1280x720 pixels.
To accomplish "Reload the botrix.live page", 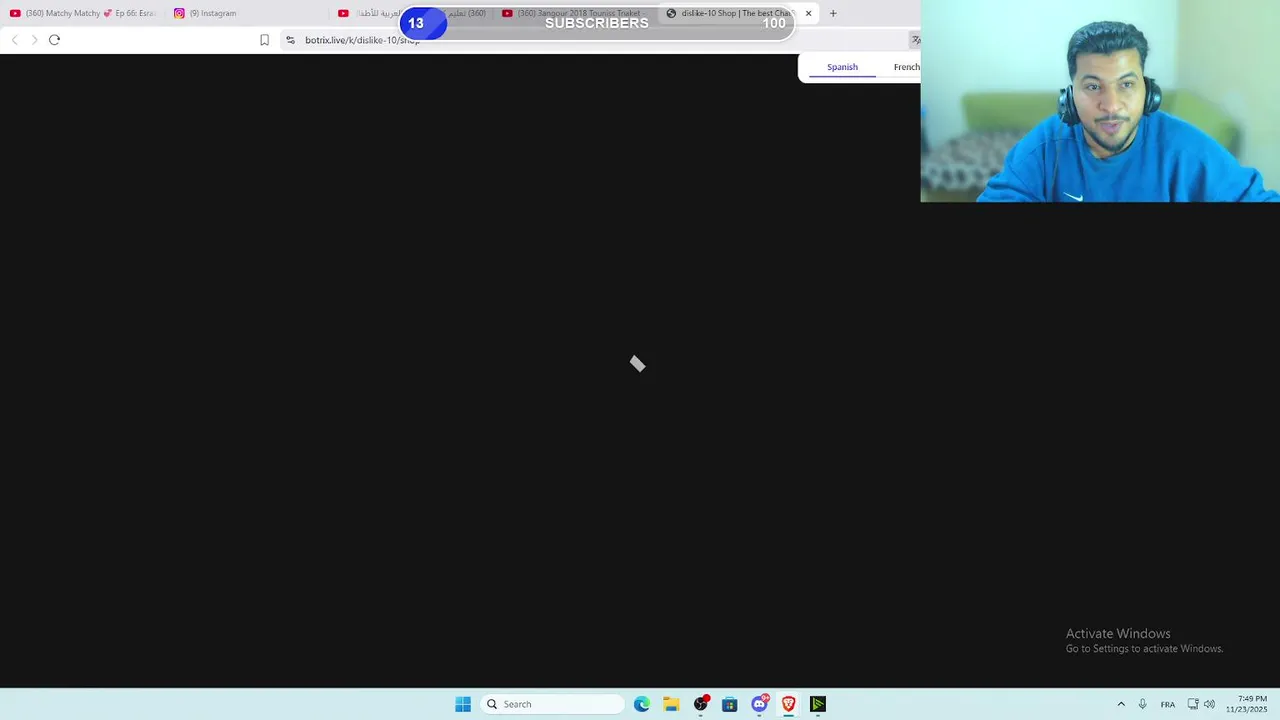I will [x=54, y=40].
